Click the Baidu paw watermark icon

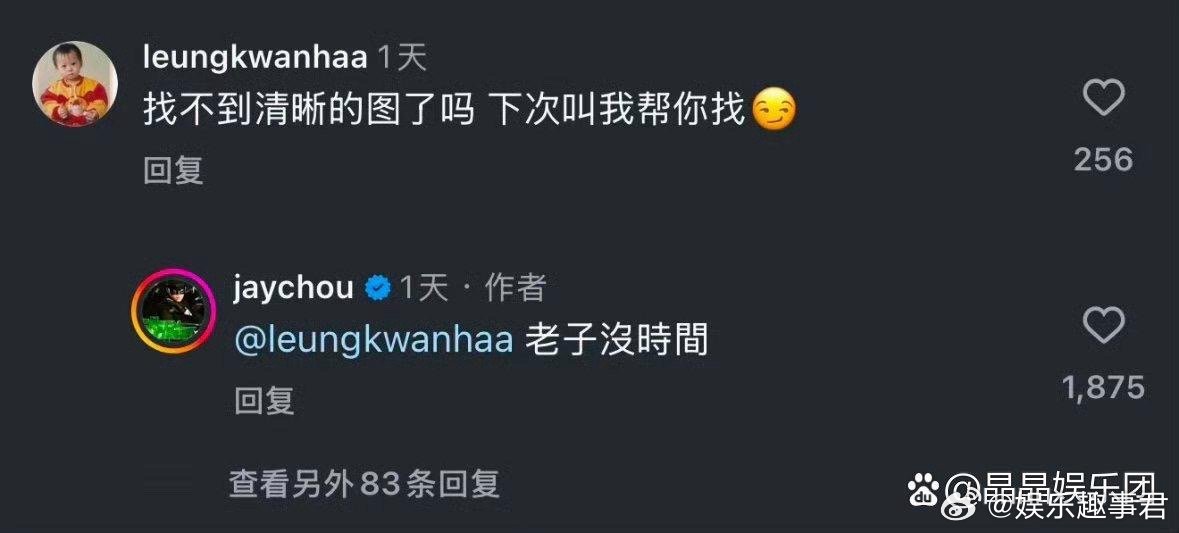pos(923,491)
